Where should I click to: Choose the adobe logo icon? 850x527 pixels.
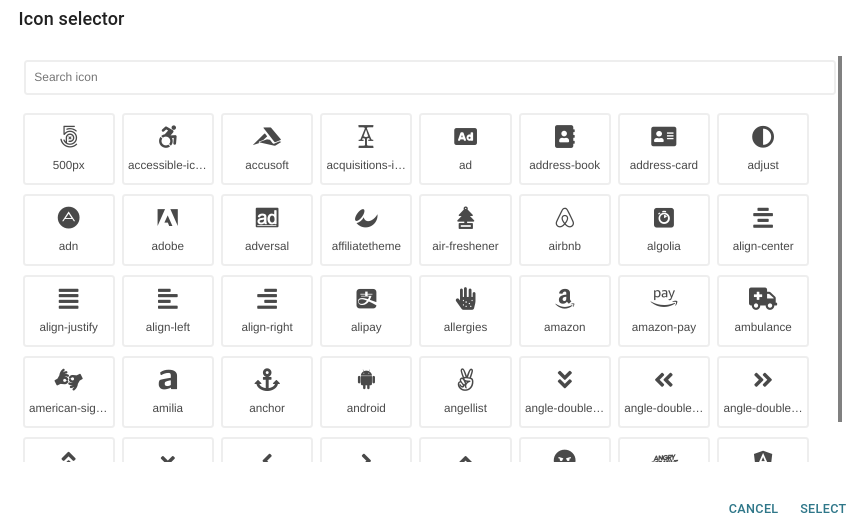pos(168,230)
